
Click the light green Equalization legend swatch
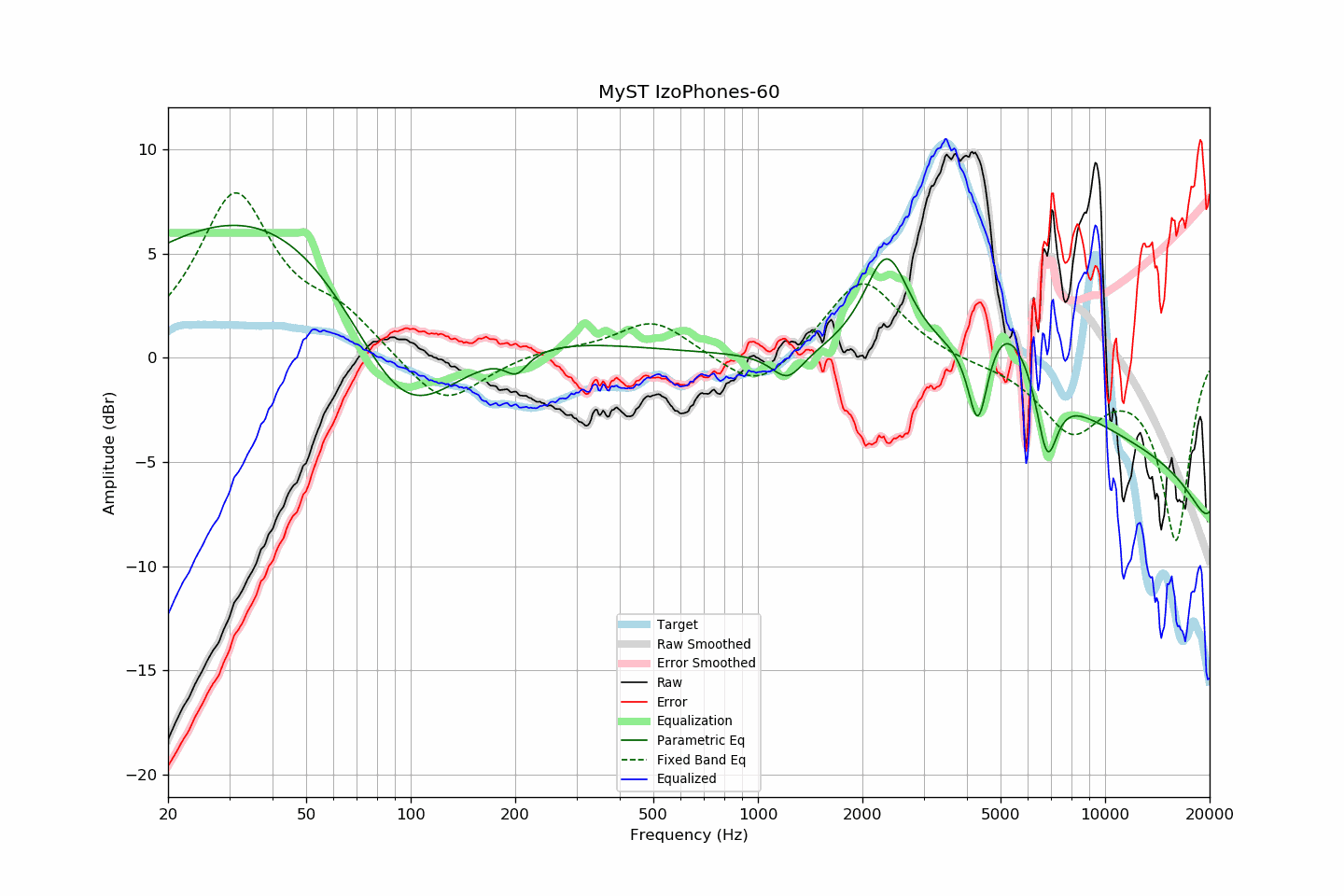pyautogui.click(x=634, y=721)
